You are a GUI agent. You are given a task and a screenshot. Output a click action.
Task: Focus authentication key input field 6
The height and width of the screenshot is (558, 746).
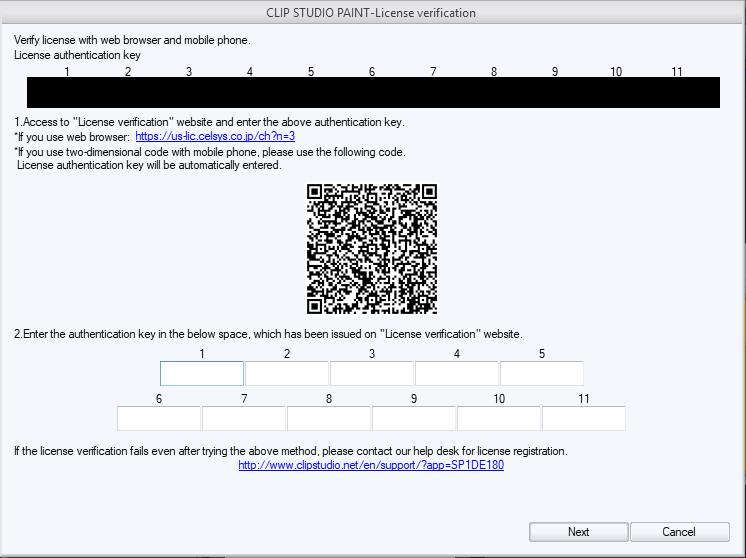coord(159,419)
